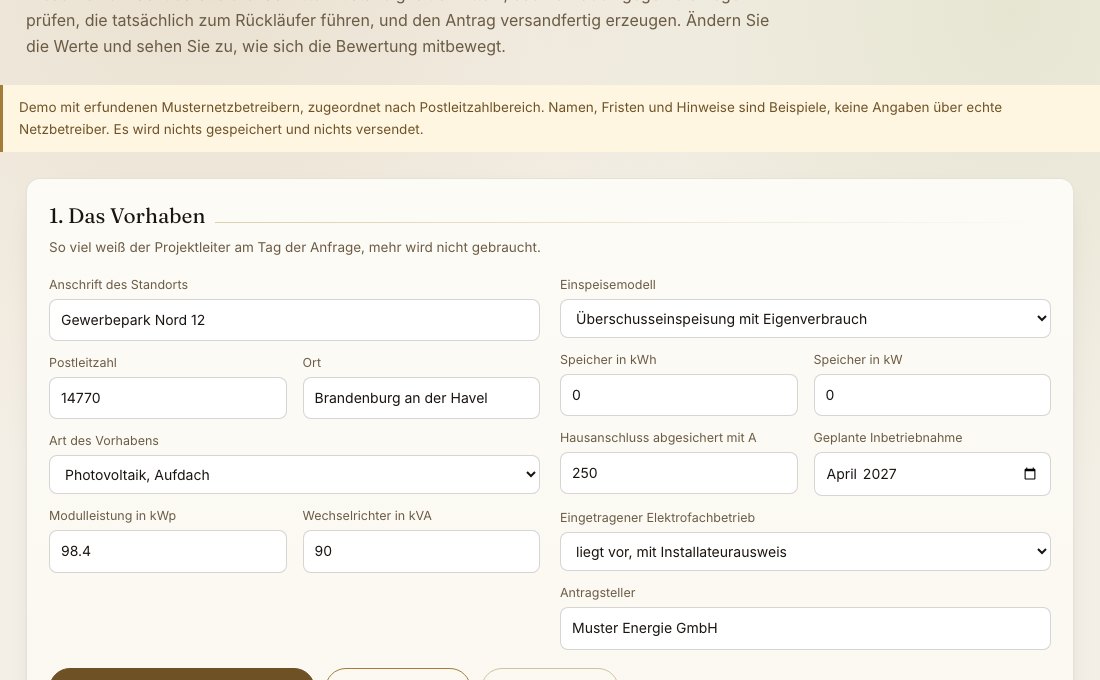Screen dimensions: 1100x680
Task: Click the Anschrift des Standorts input field
Action: coord(294,320)
